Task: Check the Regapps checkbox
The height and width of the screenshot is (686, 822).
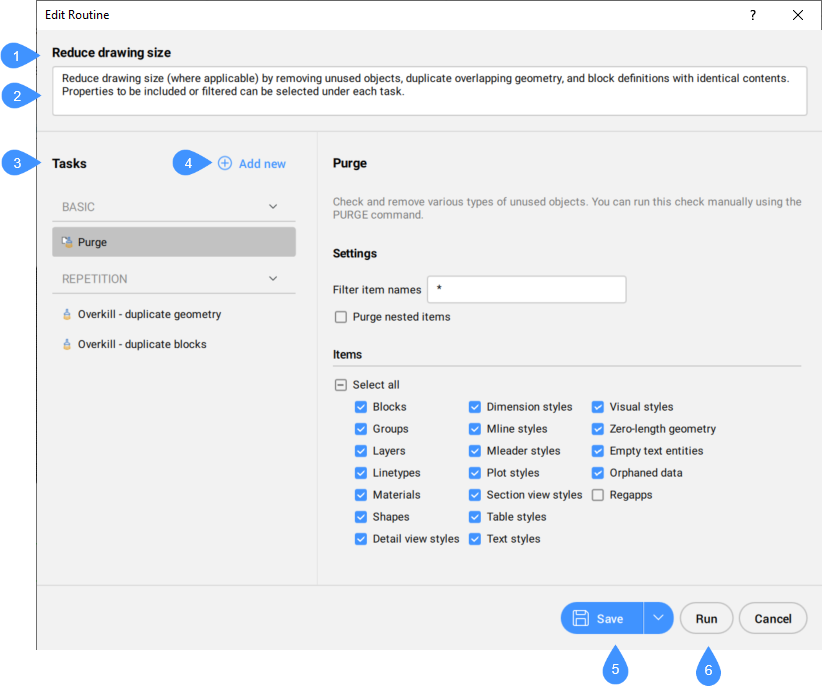Action: tap(598, 495)
